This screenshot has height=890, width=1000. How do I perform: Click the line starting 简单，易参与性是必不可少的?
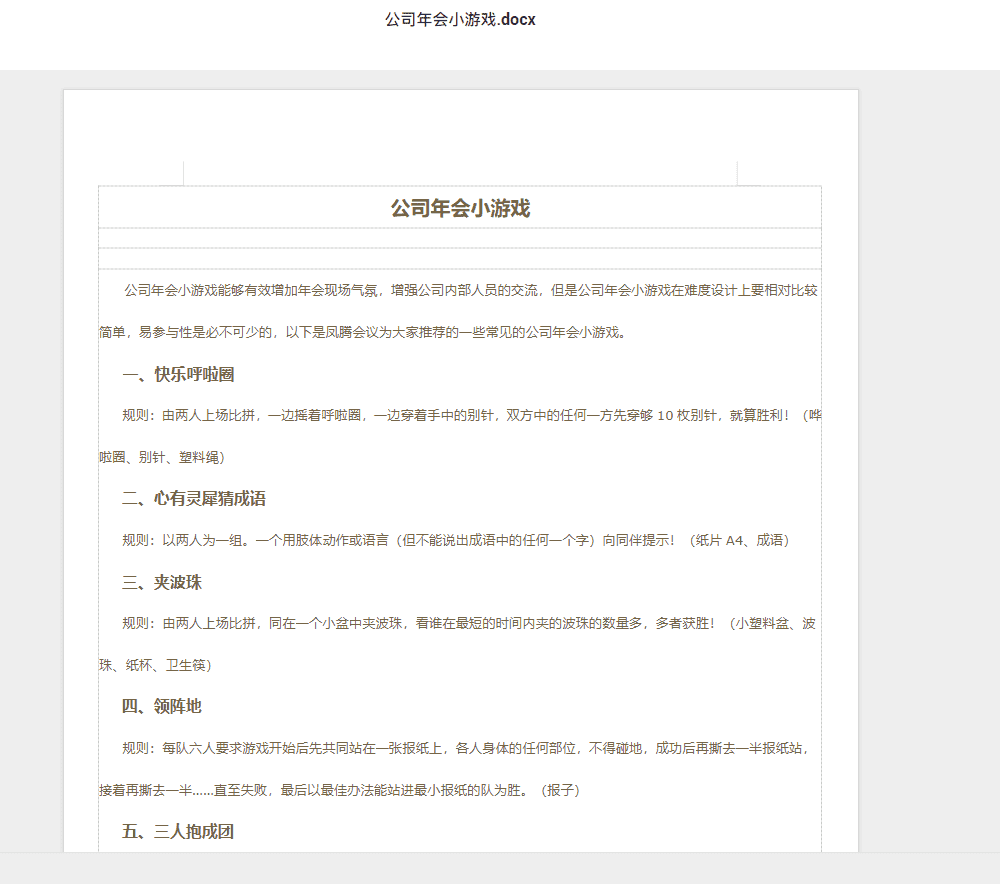(363, 332)
